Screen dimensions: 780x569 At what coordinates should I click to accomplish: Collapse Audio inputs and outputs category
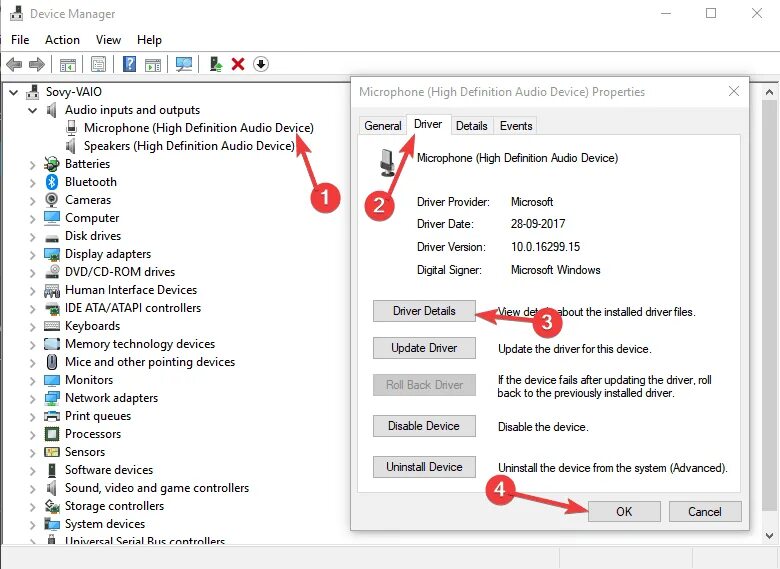32,110
